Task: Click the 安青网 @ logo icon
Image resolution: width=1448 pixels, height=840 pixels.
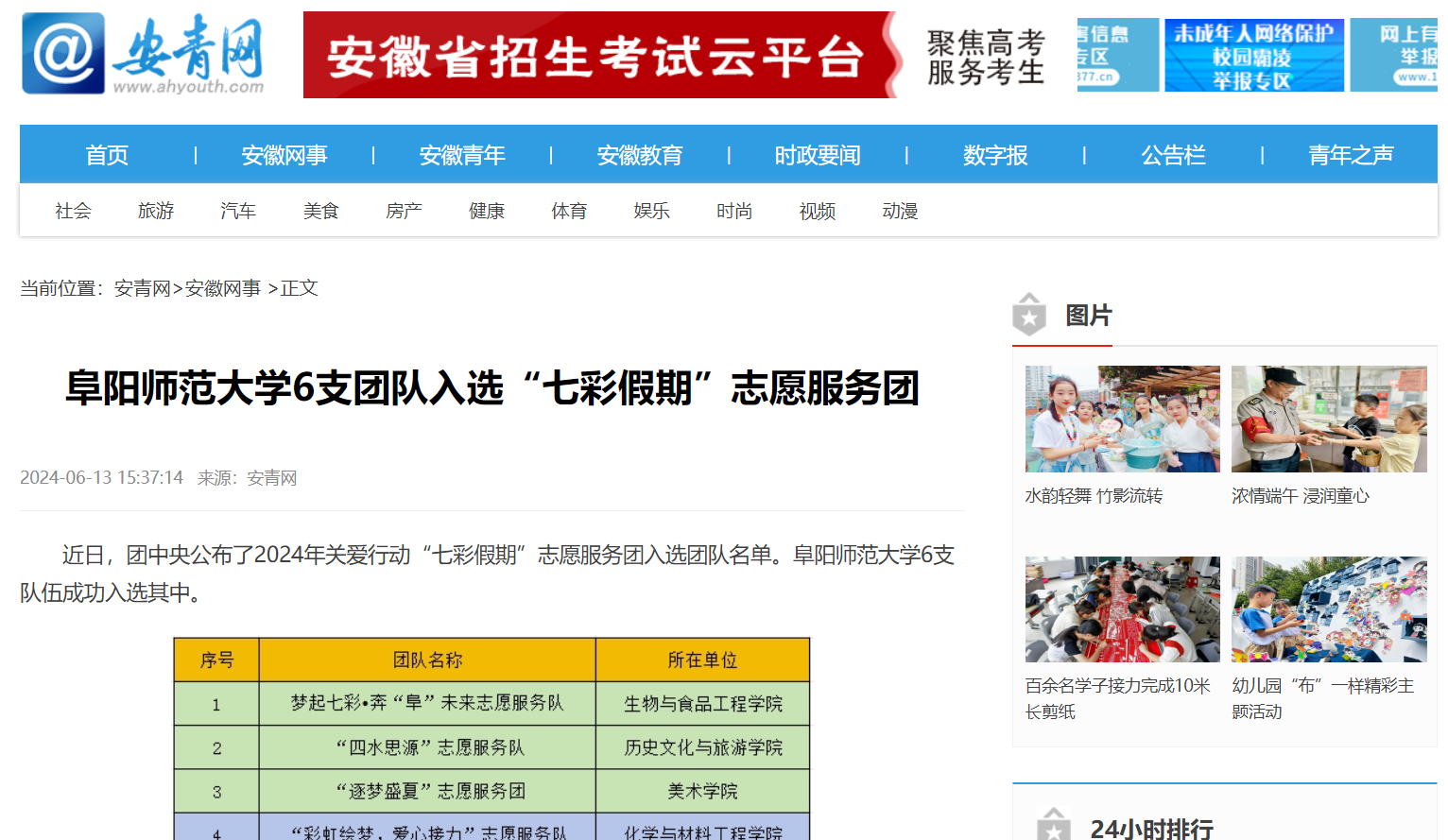Action: click(62, 54)
